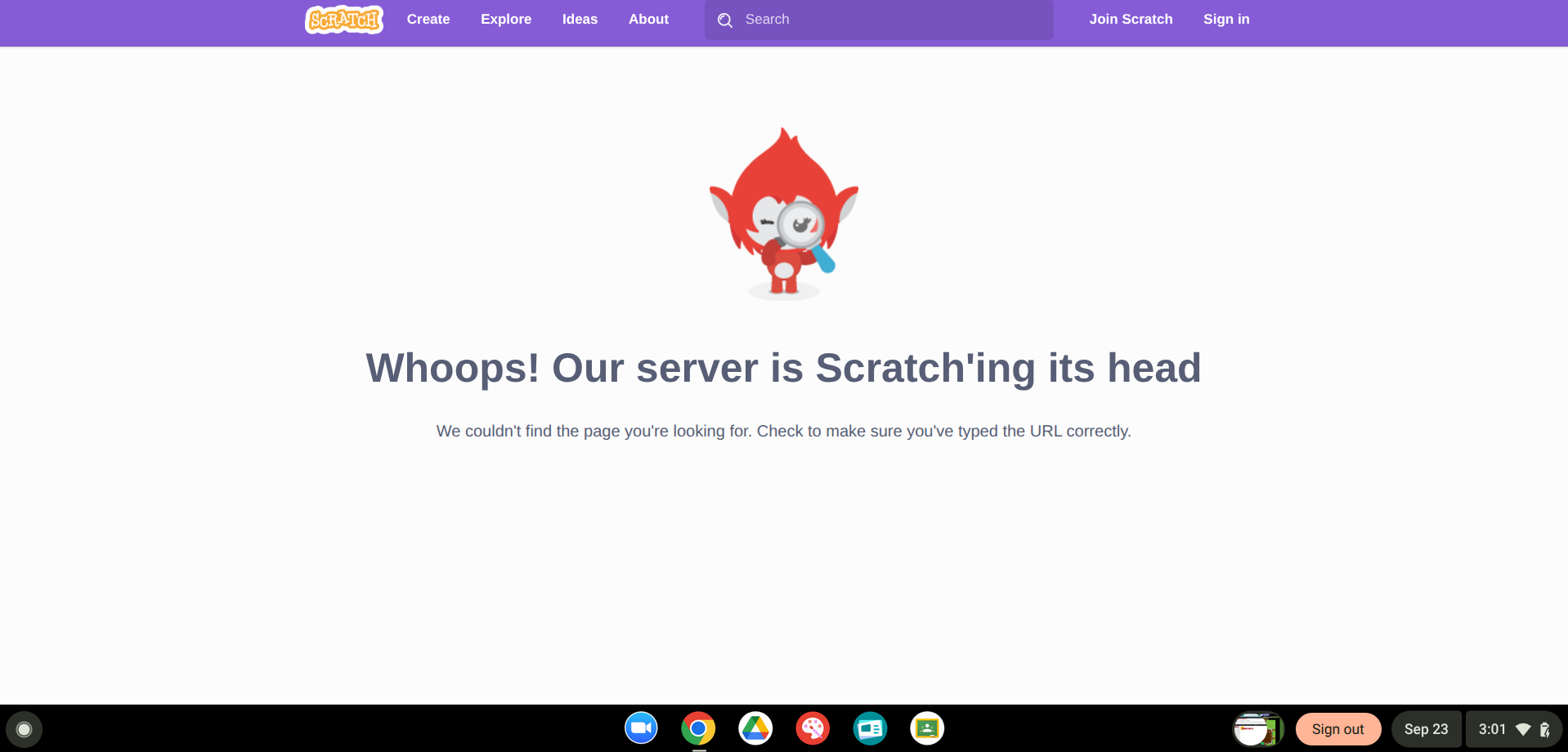Open Zoom from the shelf

(641, 728)
